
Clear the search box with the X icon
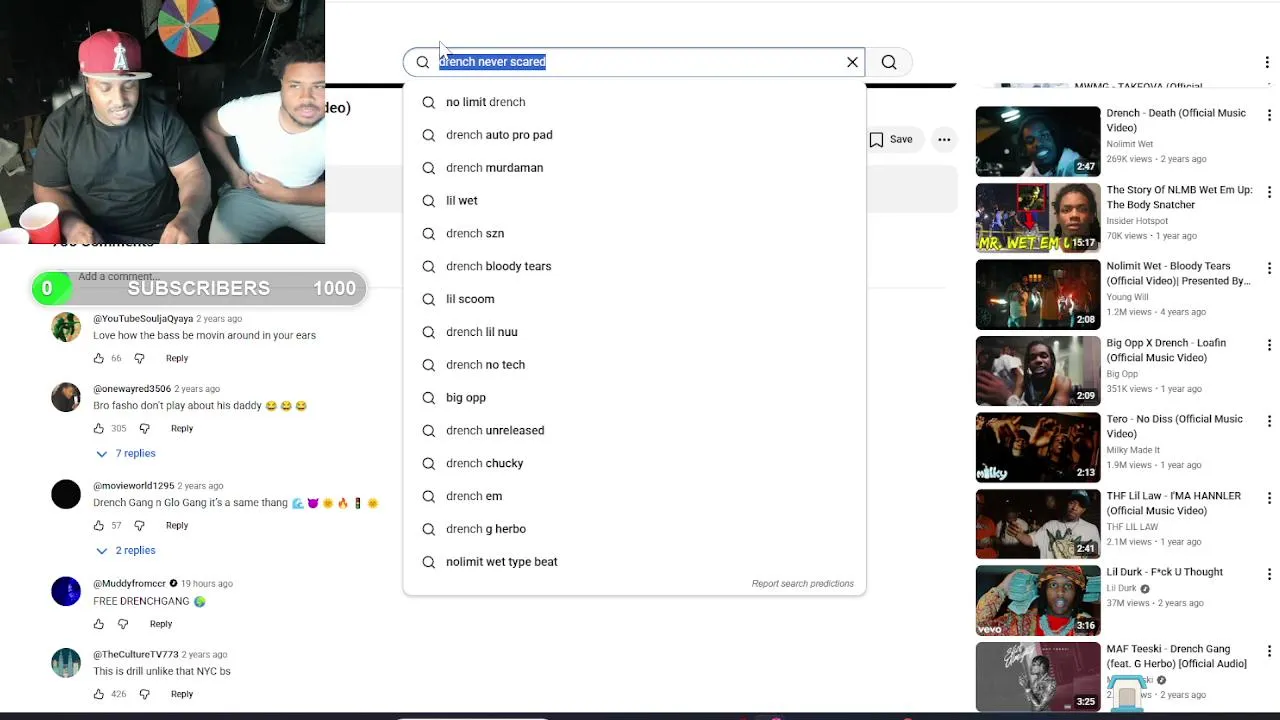point(852,62)
